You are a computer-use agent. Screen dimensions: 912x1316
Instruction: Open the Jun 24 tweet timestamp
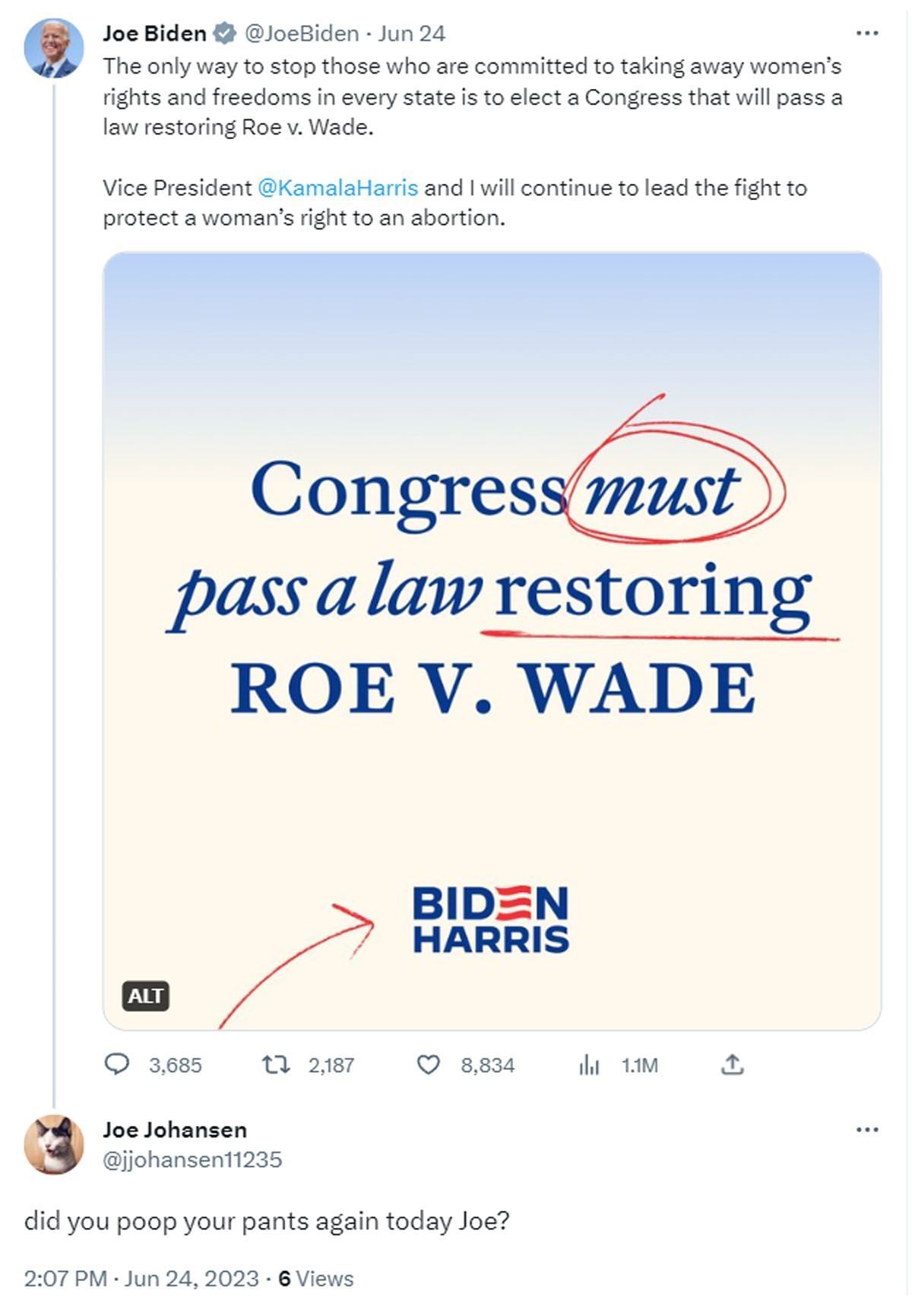click(412, 33)
